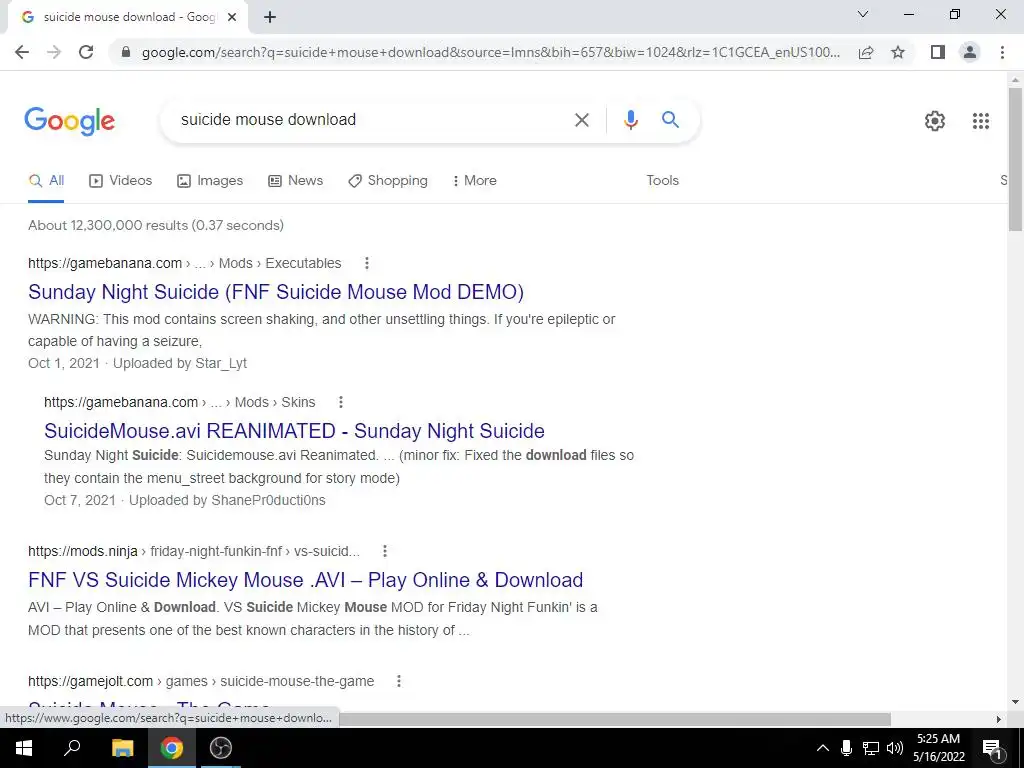This screenshot has width=1024, height=768.
Task: Open FNF VS Suicide Mickey Mouse link
Action: click(306, 580)
